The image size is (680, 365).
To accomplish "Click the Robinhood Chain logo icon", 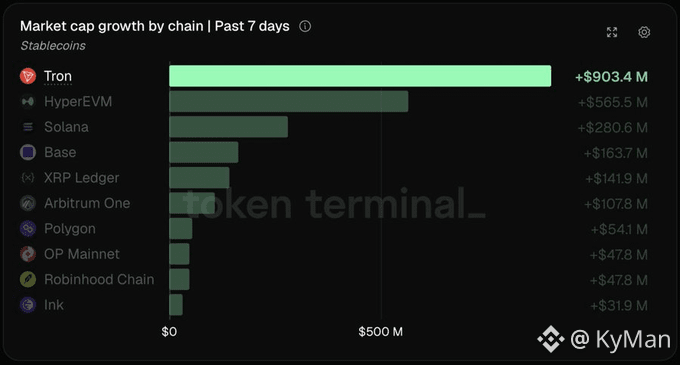I will tap(28, 279).
